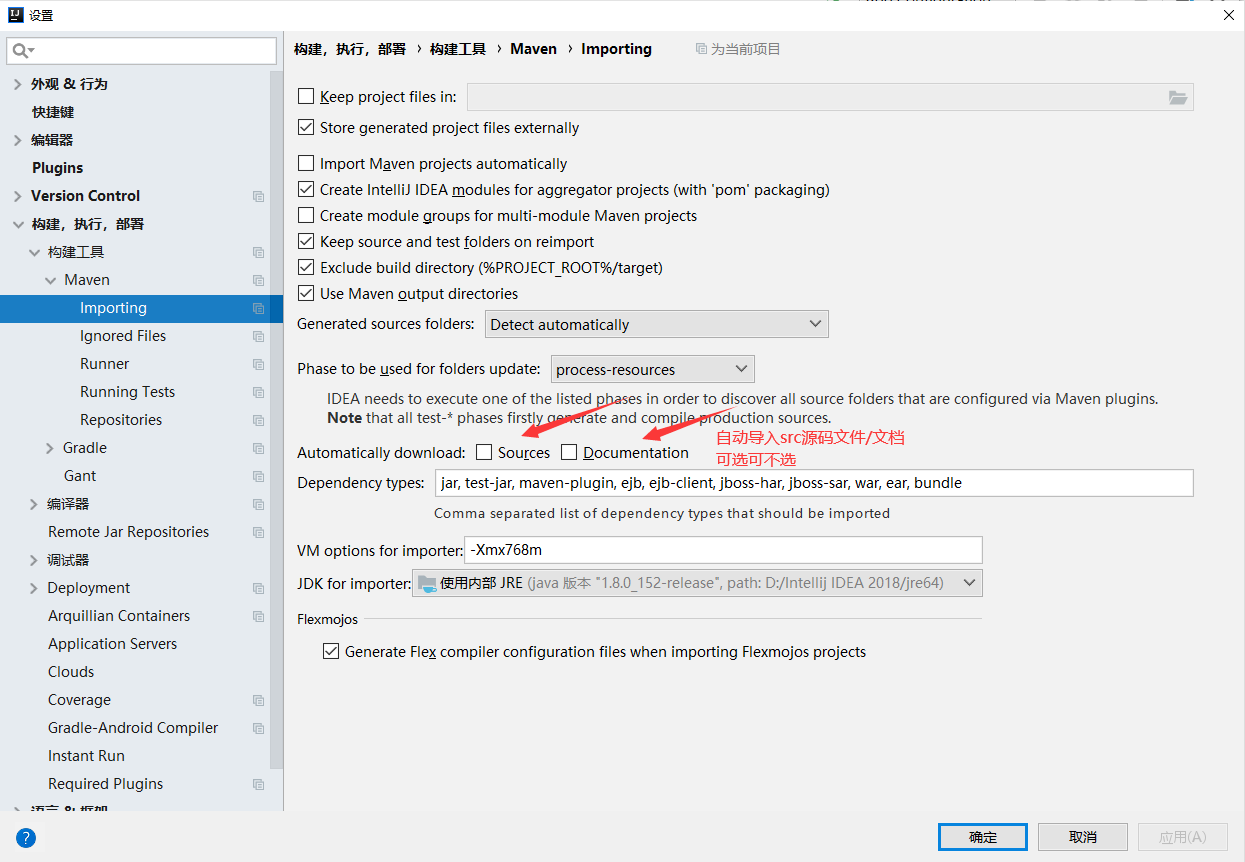Select the Runner settings page

coord(105,364)
